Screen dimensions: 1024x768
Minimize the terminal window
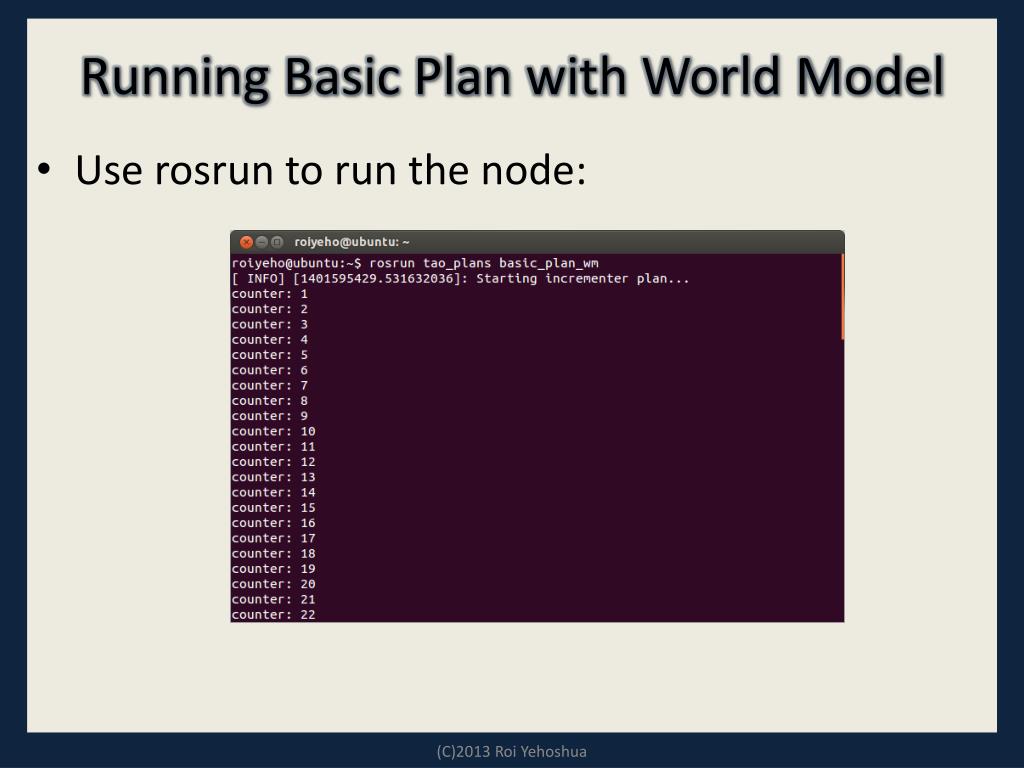pyautogui.click(x=262, y=242)
